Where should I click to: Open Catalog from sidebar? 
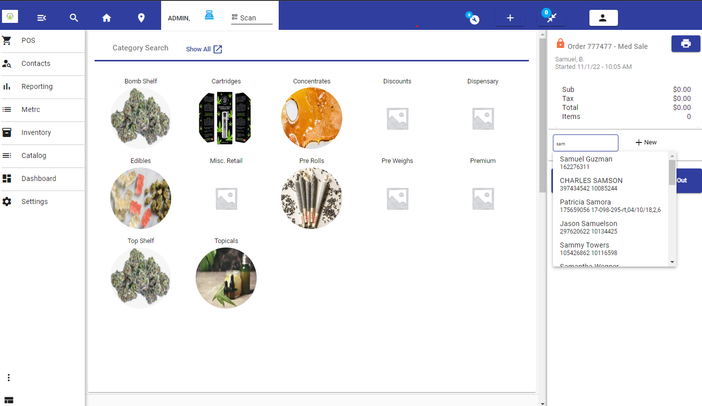42,155
